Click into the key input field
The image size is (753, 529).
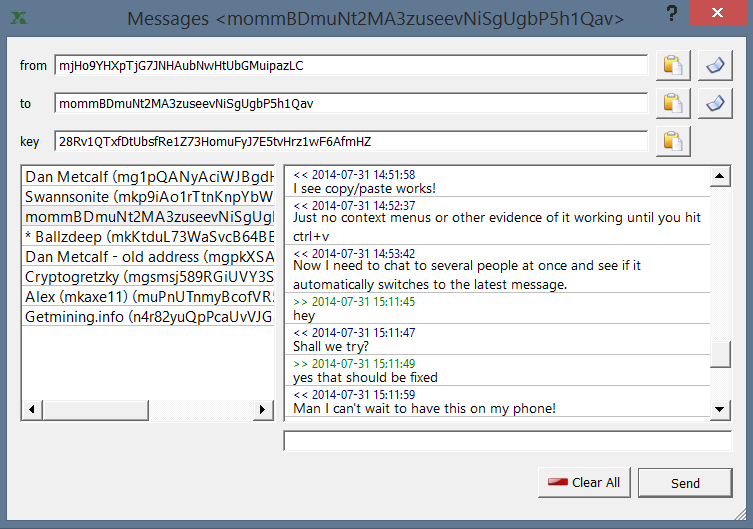(351, 141)
